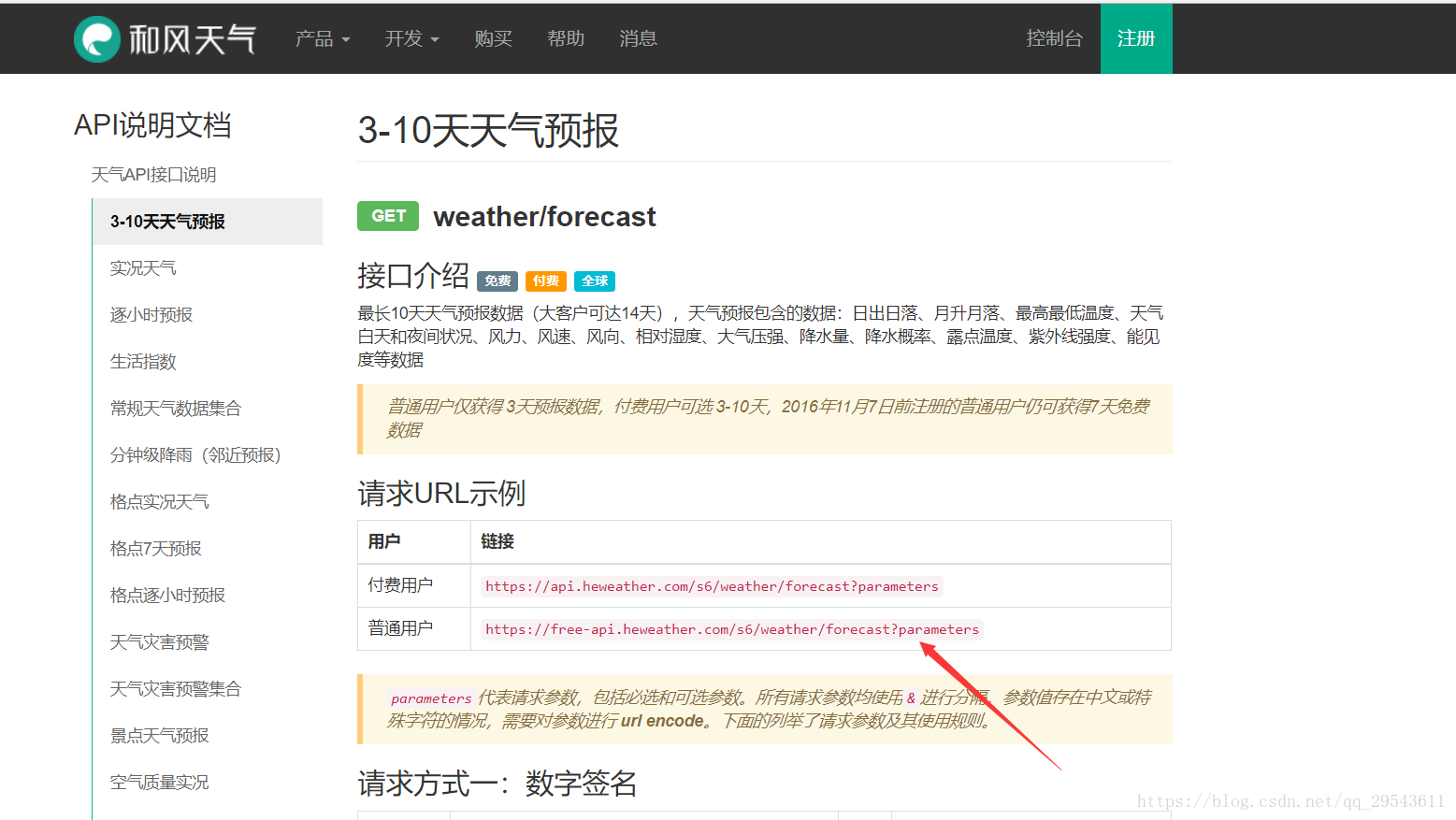The image size is (1456, 820).
Task: Open 格点逐小时预报 in sidebar
Action: pyautogui.click(x=167, y=596)
